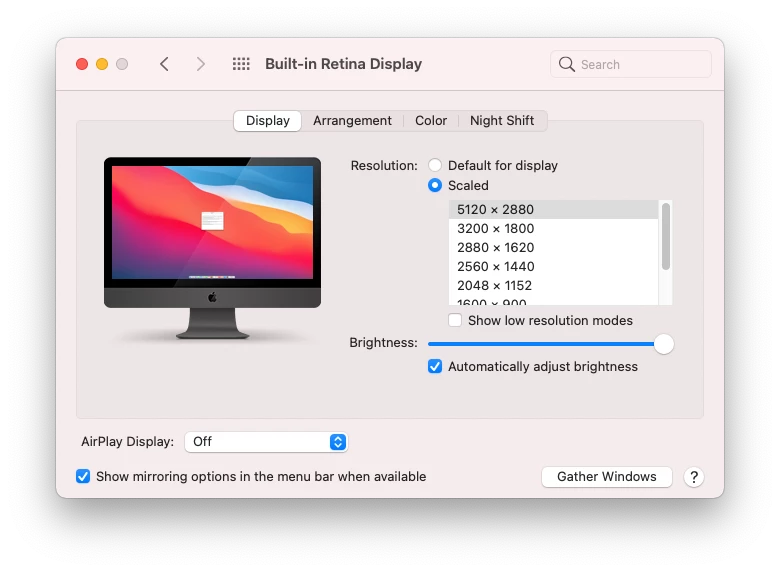Open help with the question mark button
Image resolution: width=780 pixels, height=572 pixels.
(x=694, y=477)
